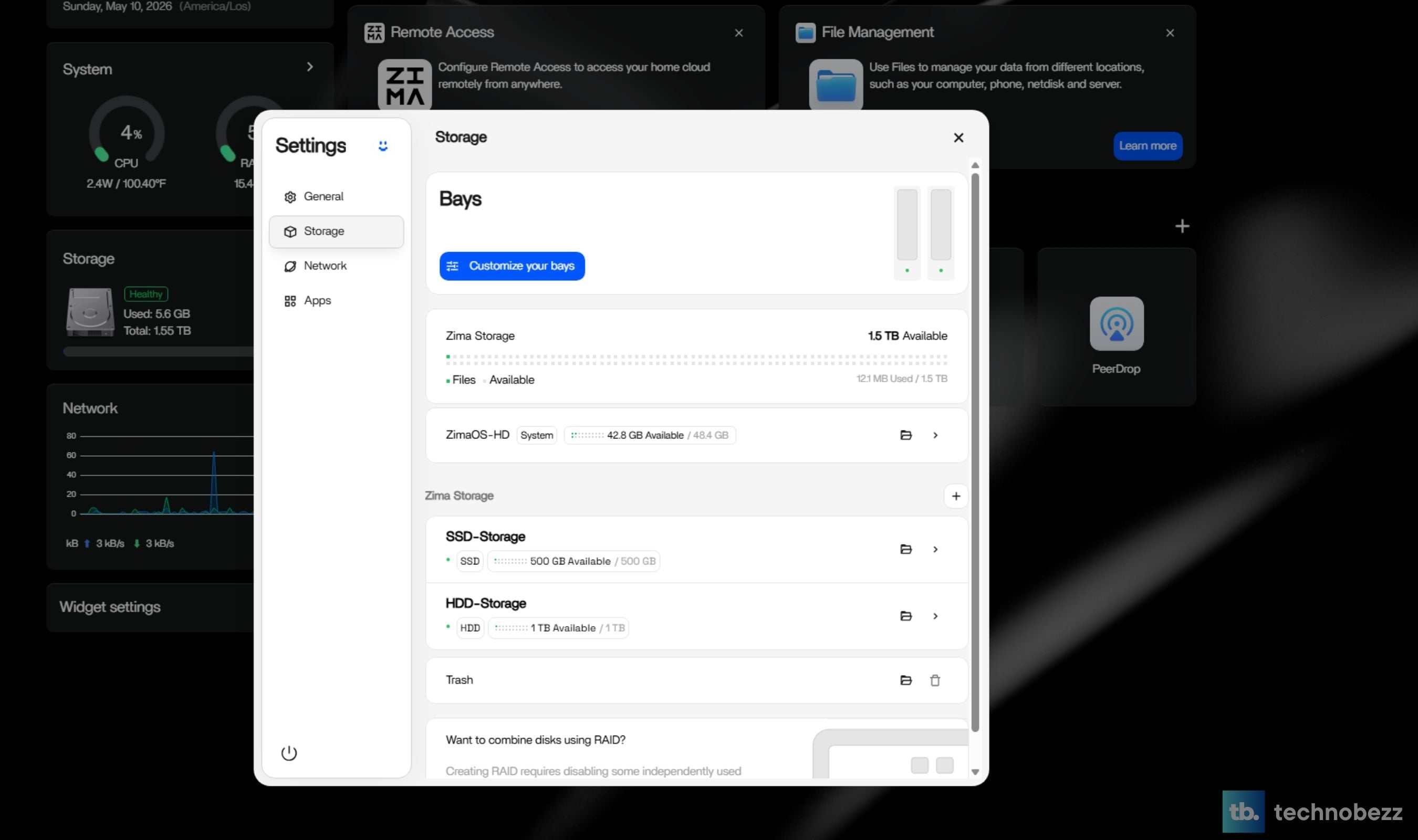Click the power icon in Settings

pyautogui.click(x=289, y=752)
